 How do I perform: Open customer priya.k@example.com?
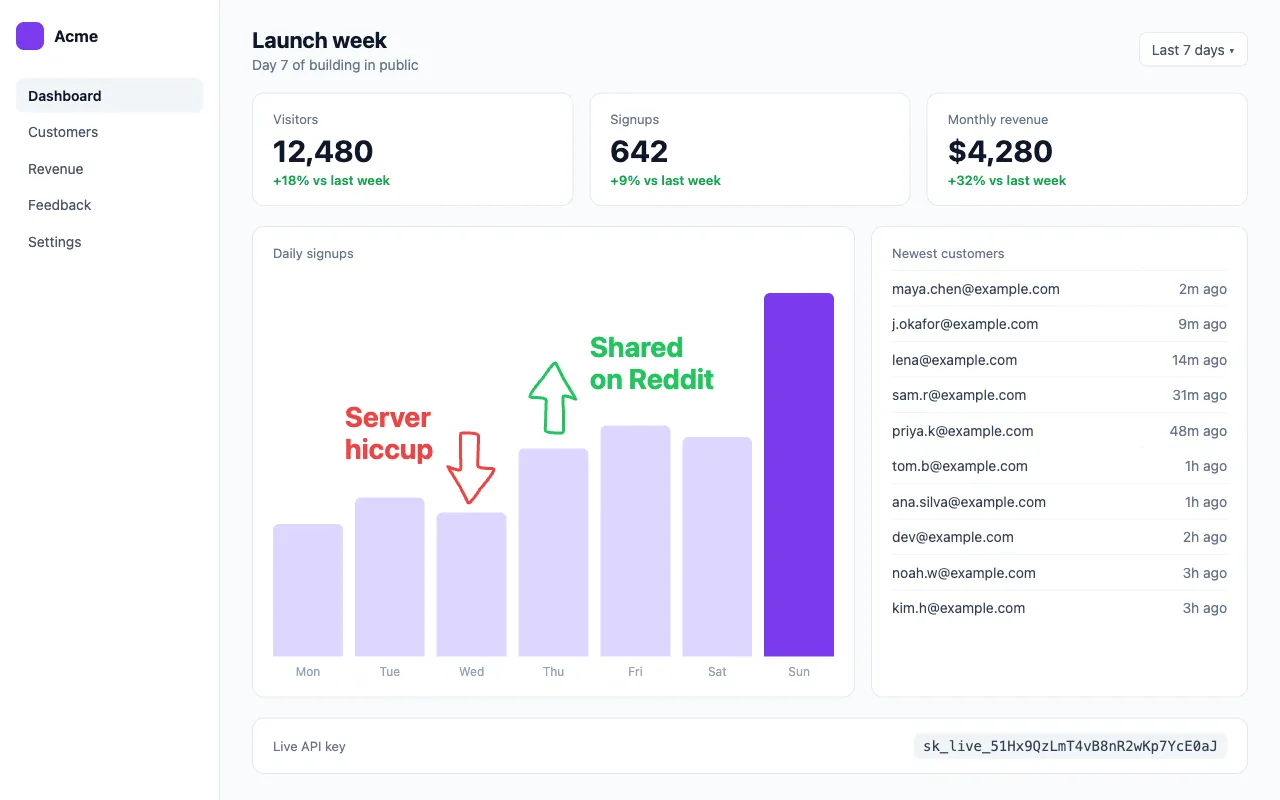pyautogui.click(x=1059, y=431)
